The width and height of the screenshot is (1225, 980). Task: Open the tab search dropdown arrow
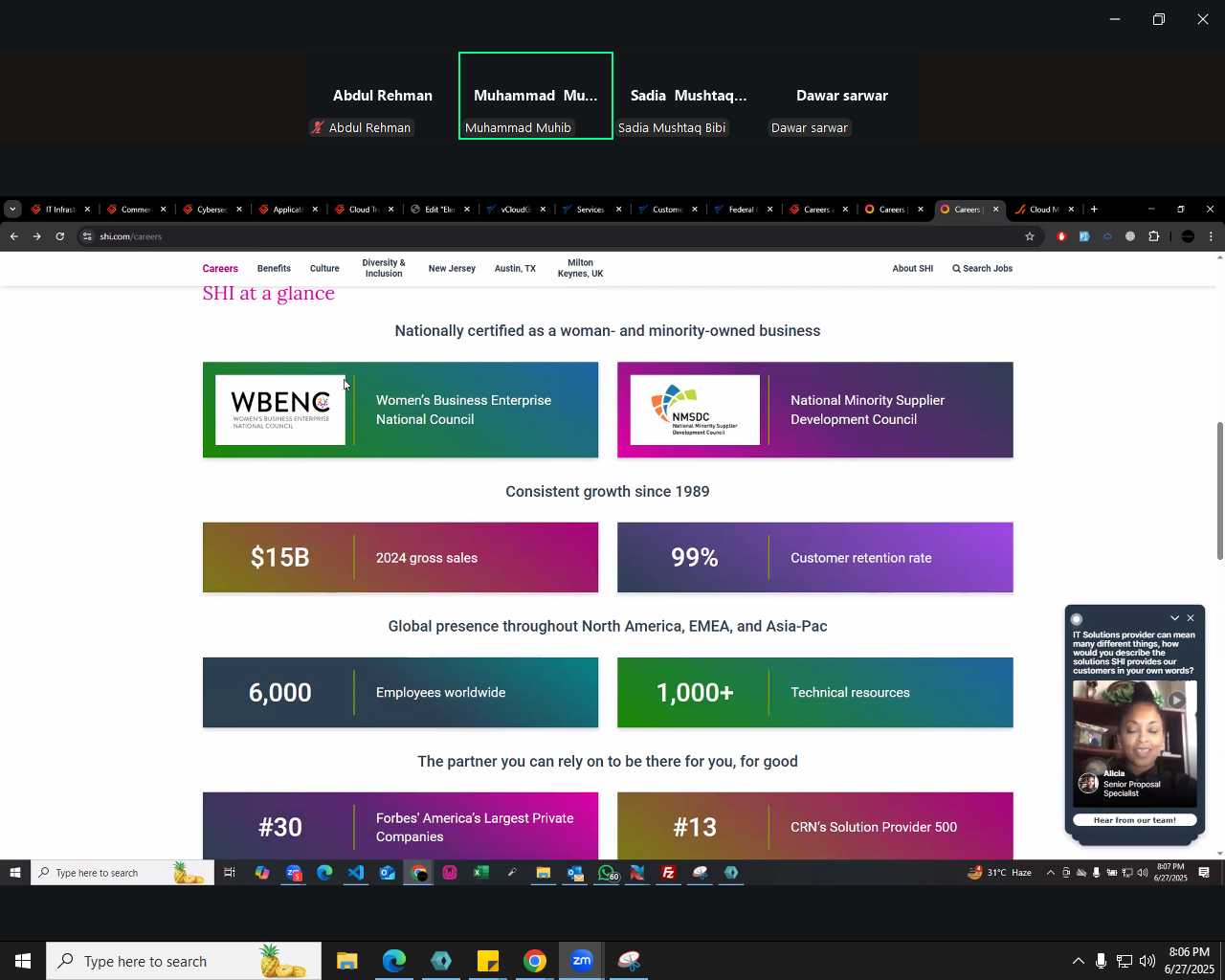click(x=11, y=210)
